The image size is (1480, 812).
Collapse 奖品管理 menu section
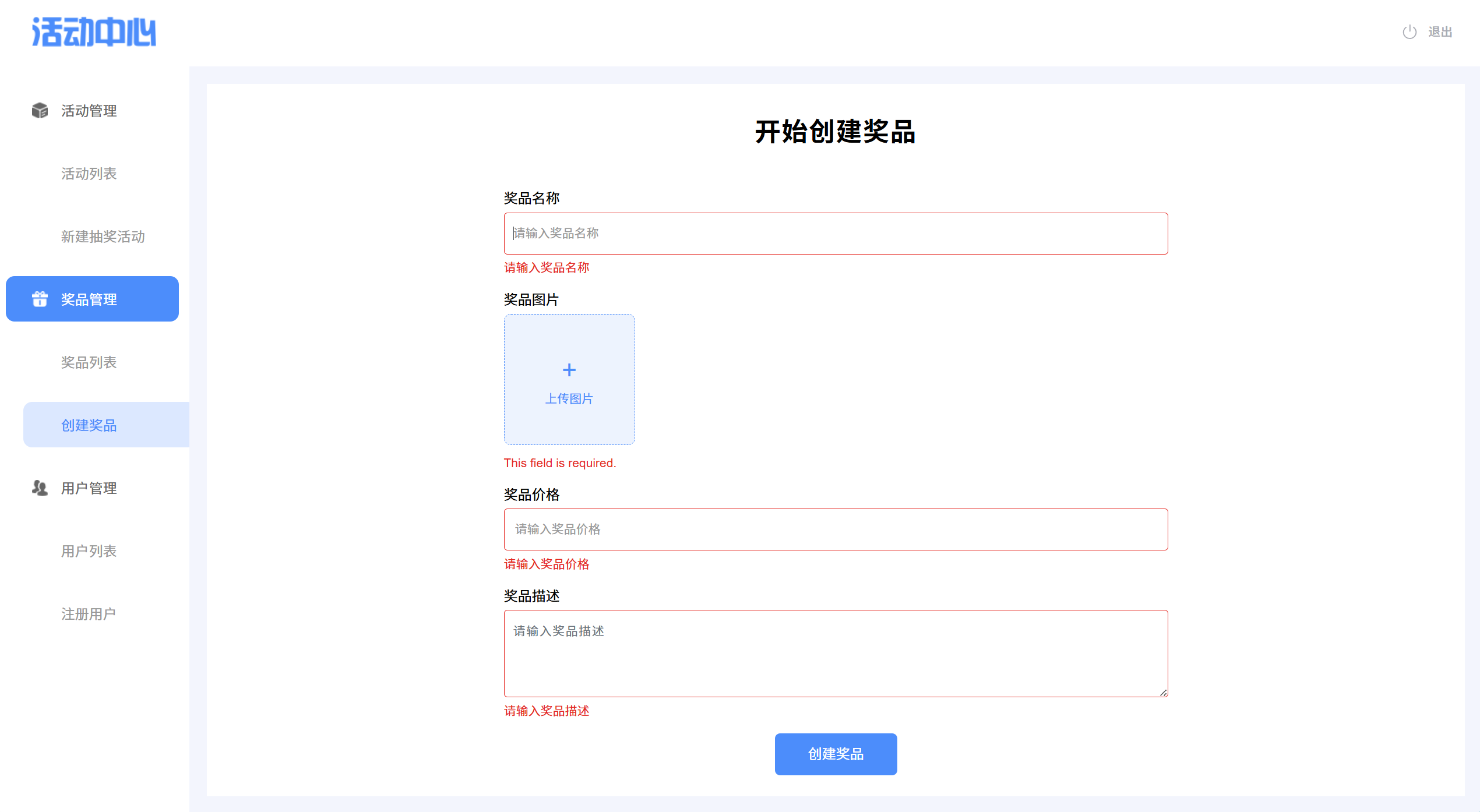89,299
